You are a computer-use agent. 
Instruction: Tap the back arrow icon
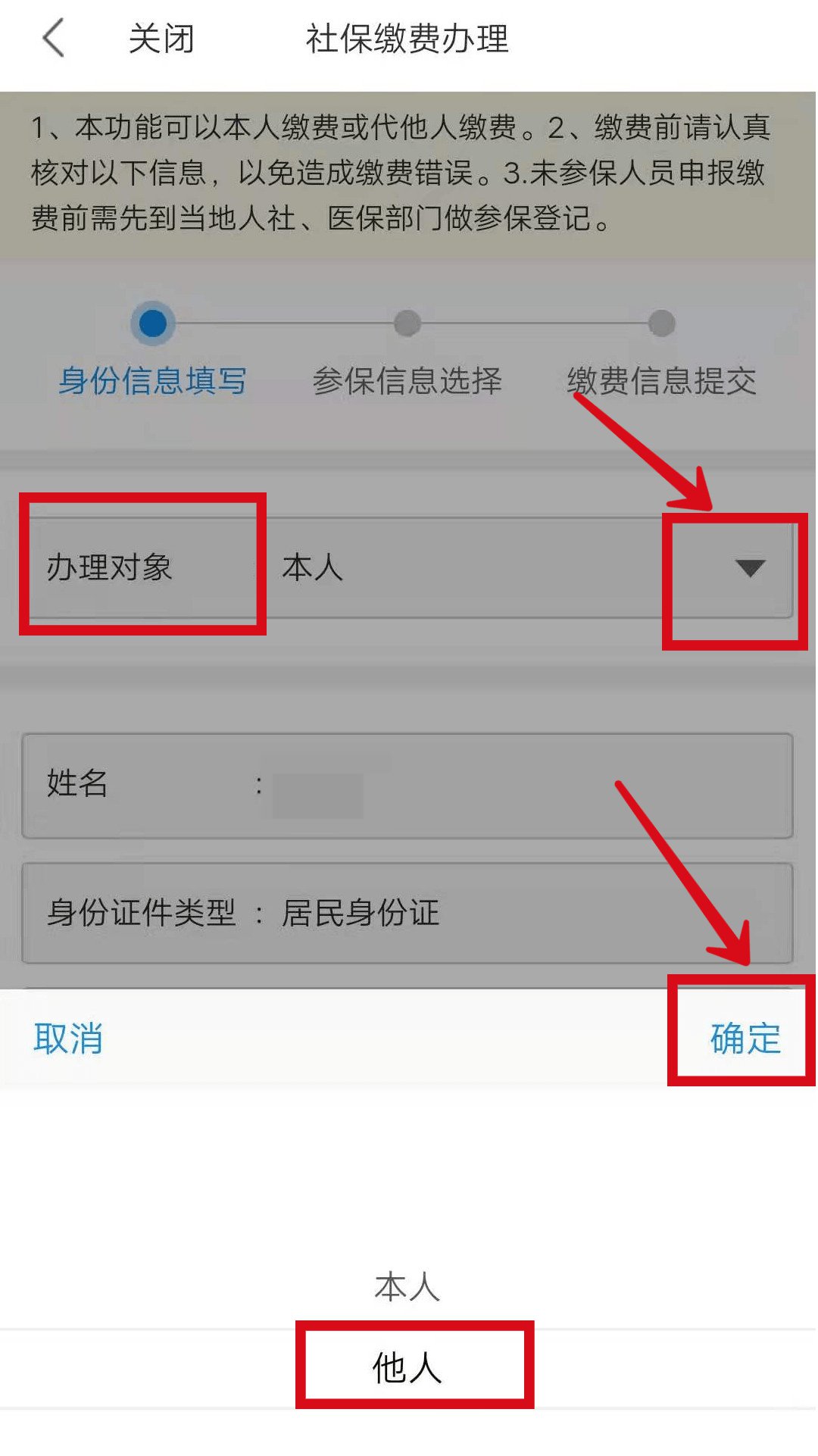[53, 39]
